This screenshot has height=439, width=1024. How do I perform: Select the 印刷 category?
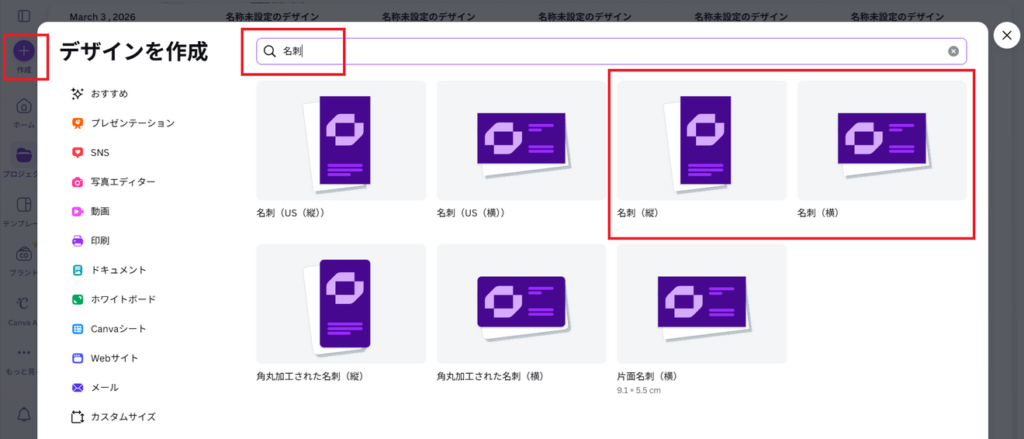point(90,240)
